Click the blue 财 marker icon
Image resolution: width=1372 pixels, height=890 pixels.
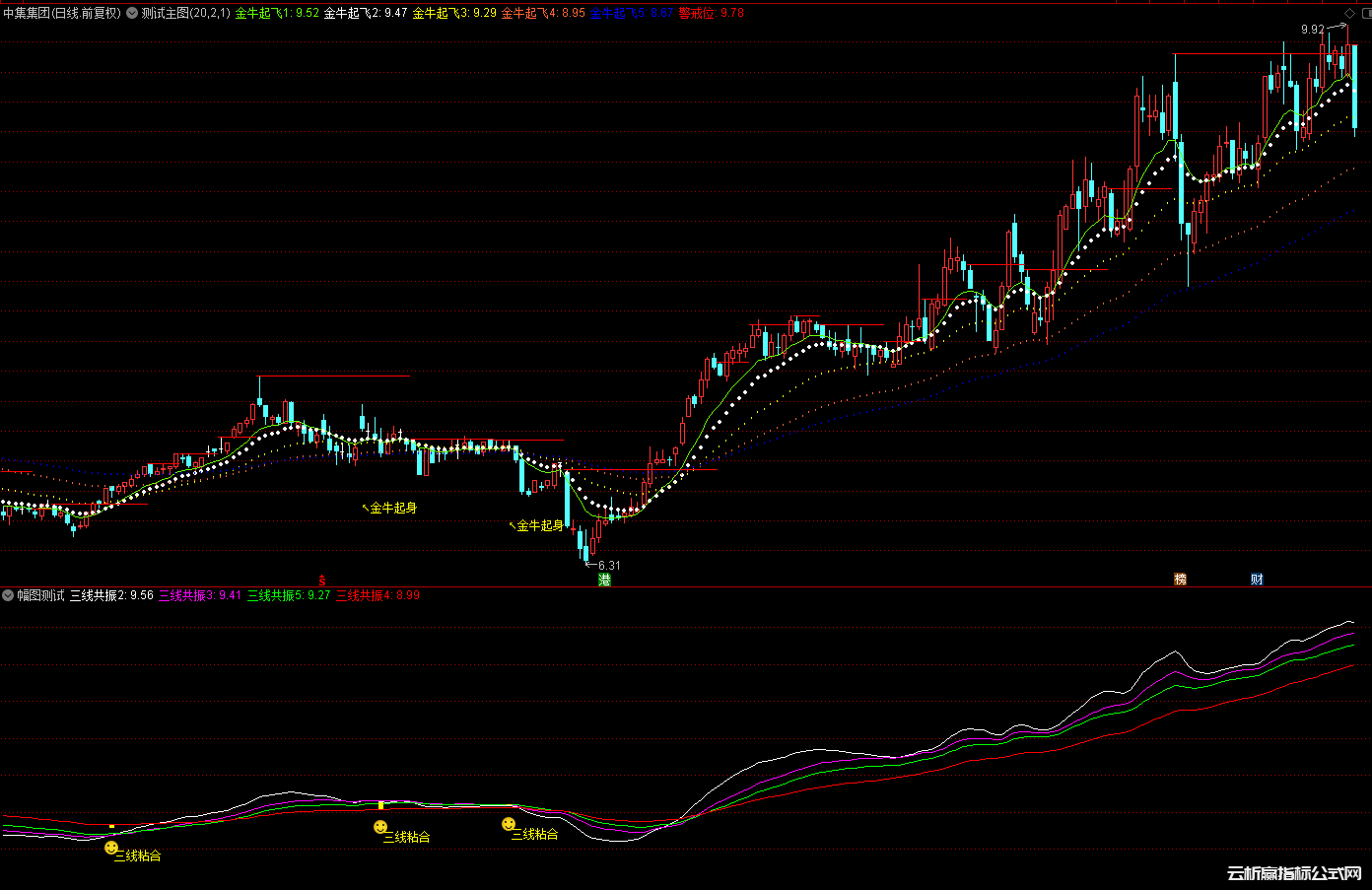(x=1257, y=580)
